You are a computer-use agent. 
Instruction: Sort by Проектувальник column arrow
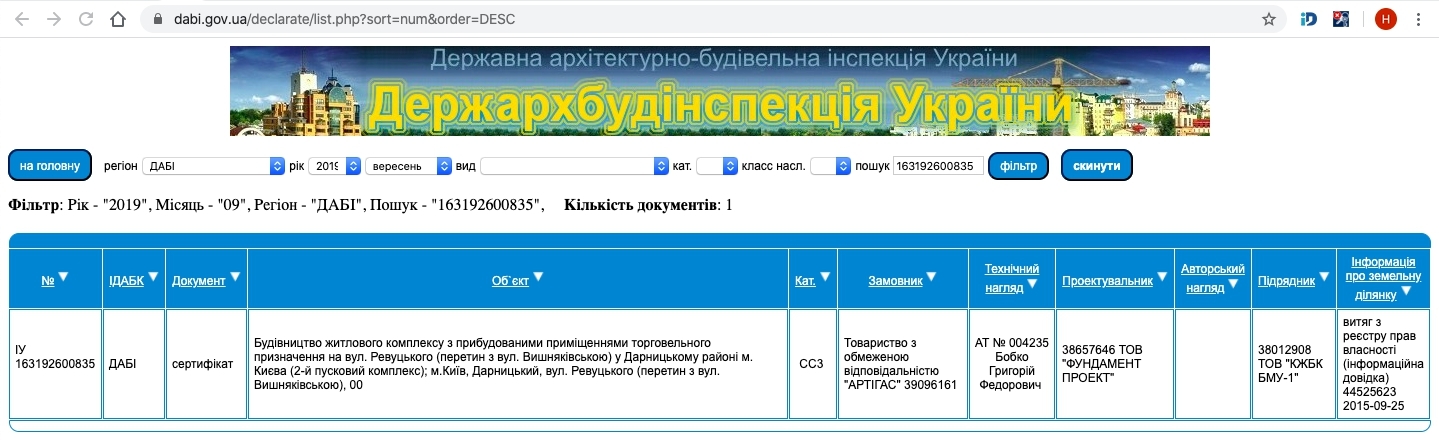coord(1162,277)
